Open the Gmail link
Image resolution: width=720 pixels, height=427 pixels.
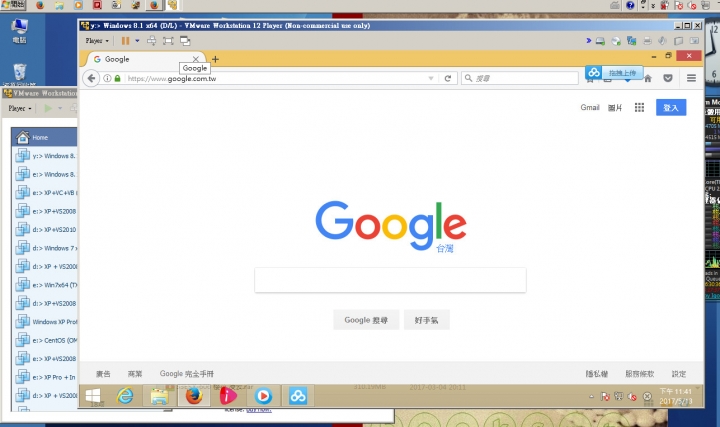pos(590,107)
